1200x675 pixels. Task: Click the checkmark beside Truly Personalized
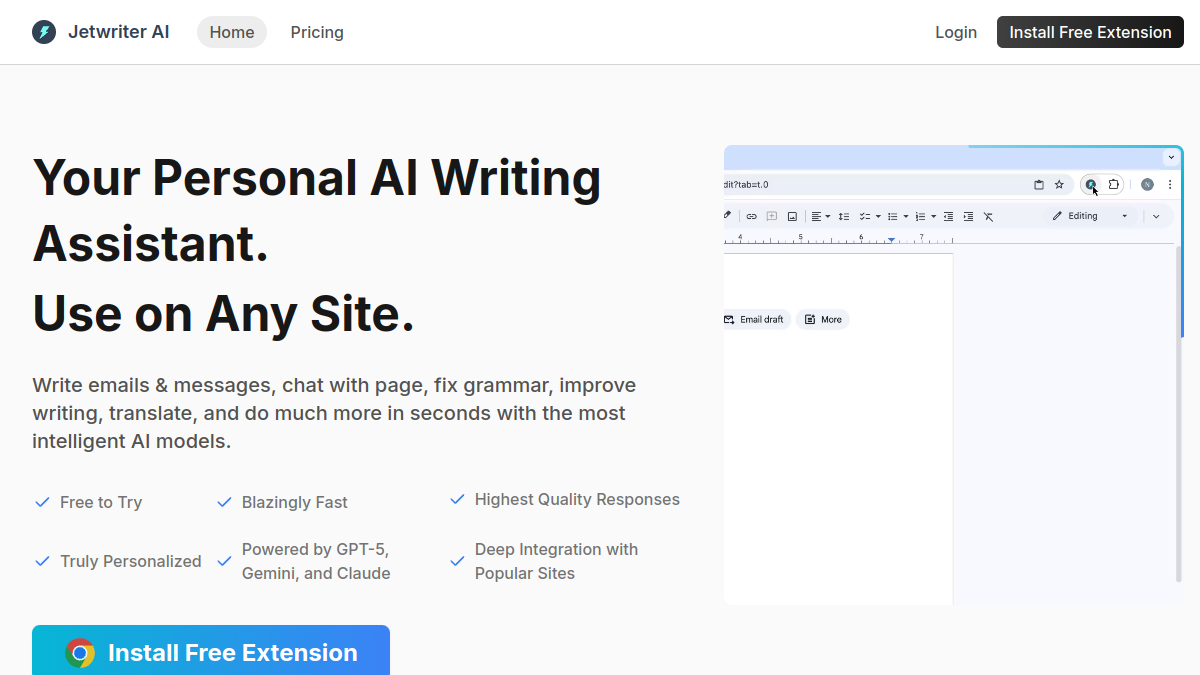42,561
